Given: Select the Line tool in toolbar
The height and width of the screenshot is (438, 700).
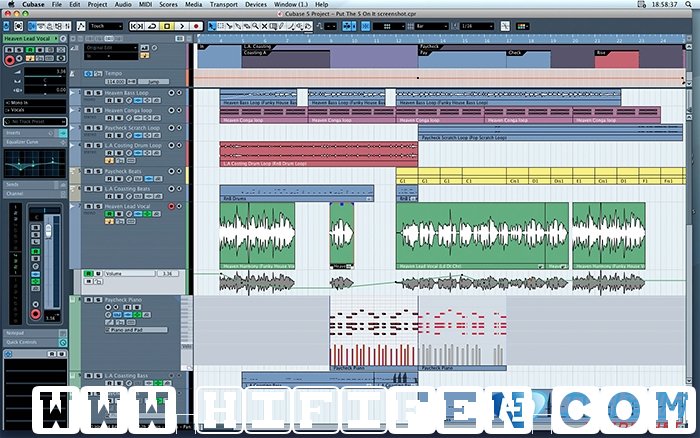Looking at the screenshot, I should 290,26.
